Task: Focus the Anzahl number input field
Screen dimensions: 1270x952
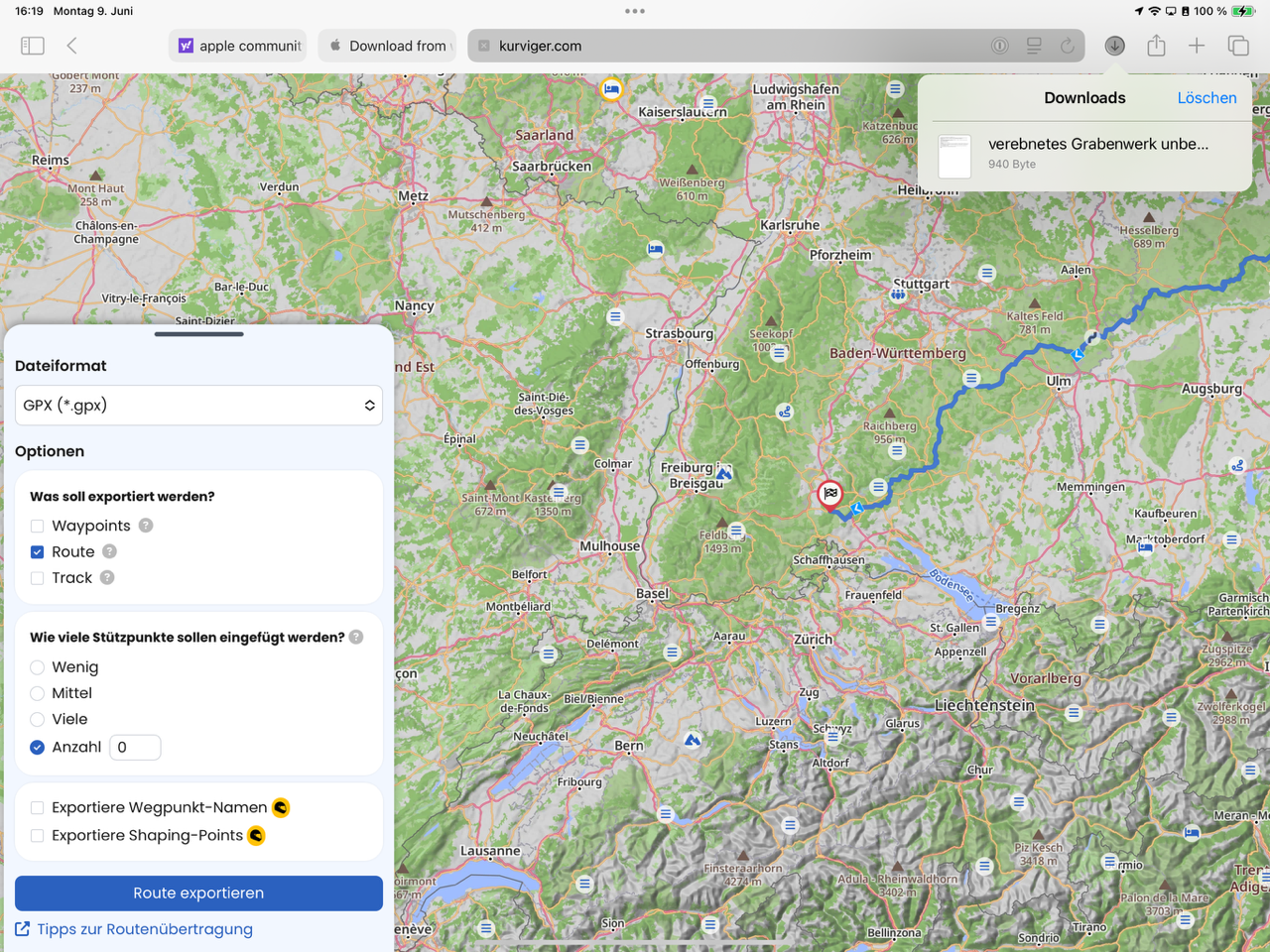Action: (135, 748)
